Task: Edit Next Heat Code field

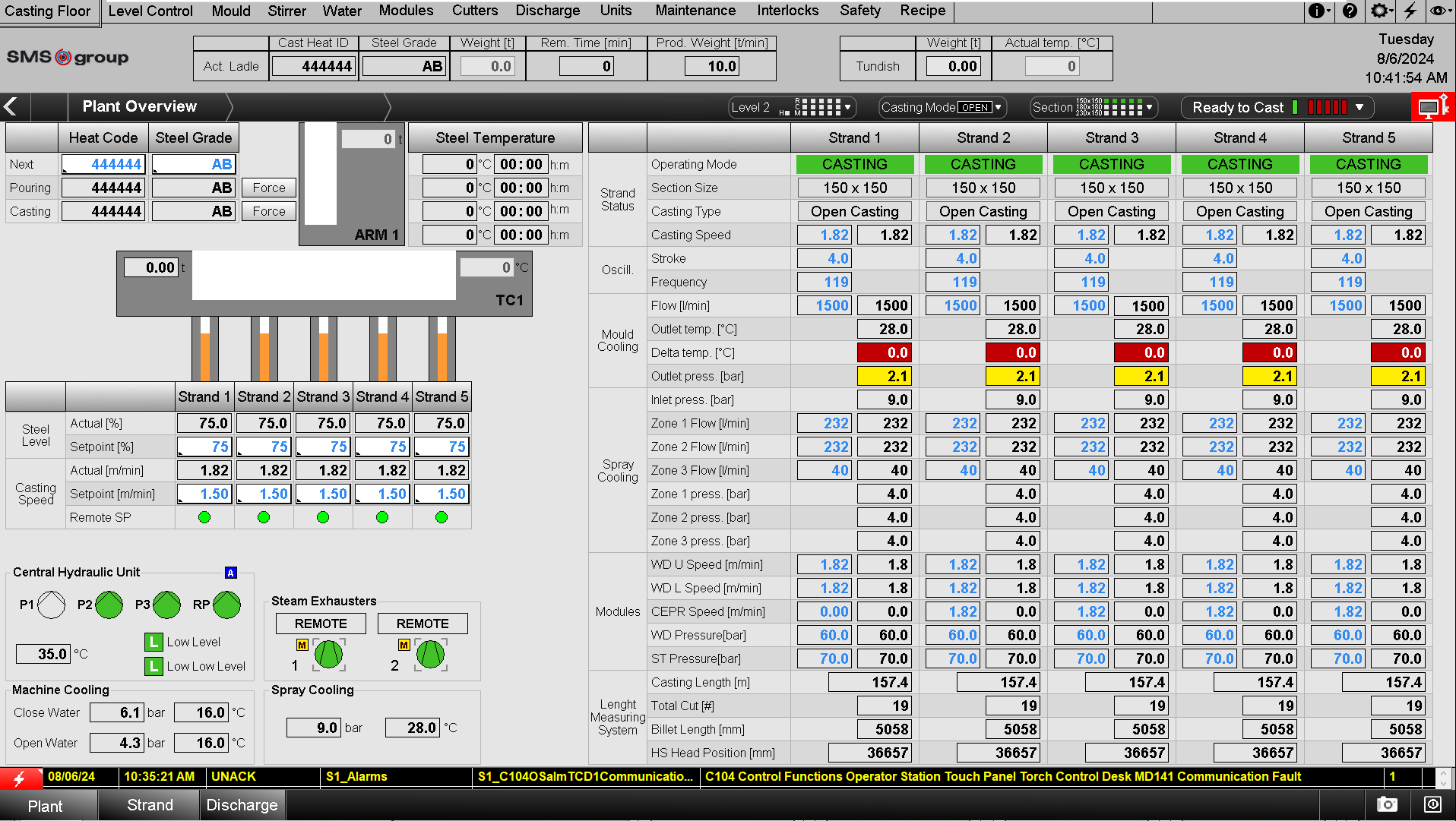Action: (x=103, y=164)
